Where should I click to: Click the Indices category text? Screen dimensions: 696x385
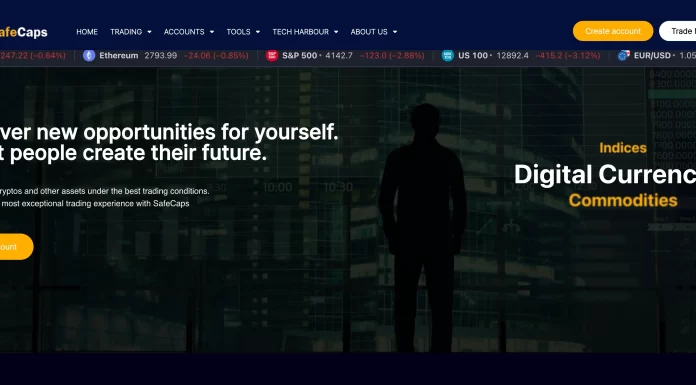pyautogui.click(x=623, y=148)
